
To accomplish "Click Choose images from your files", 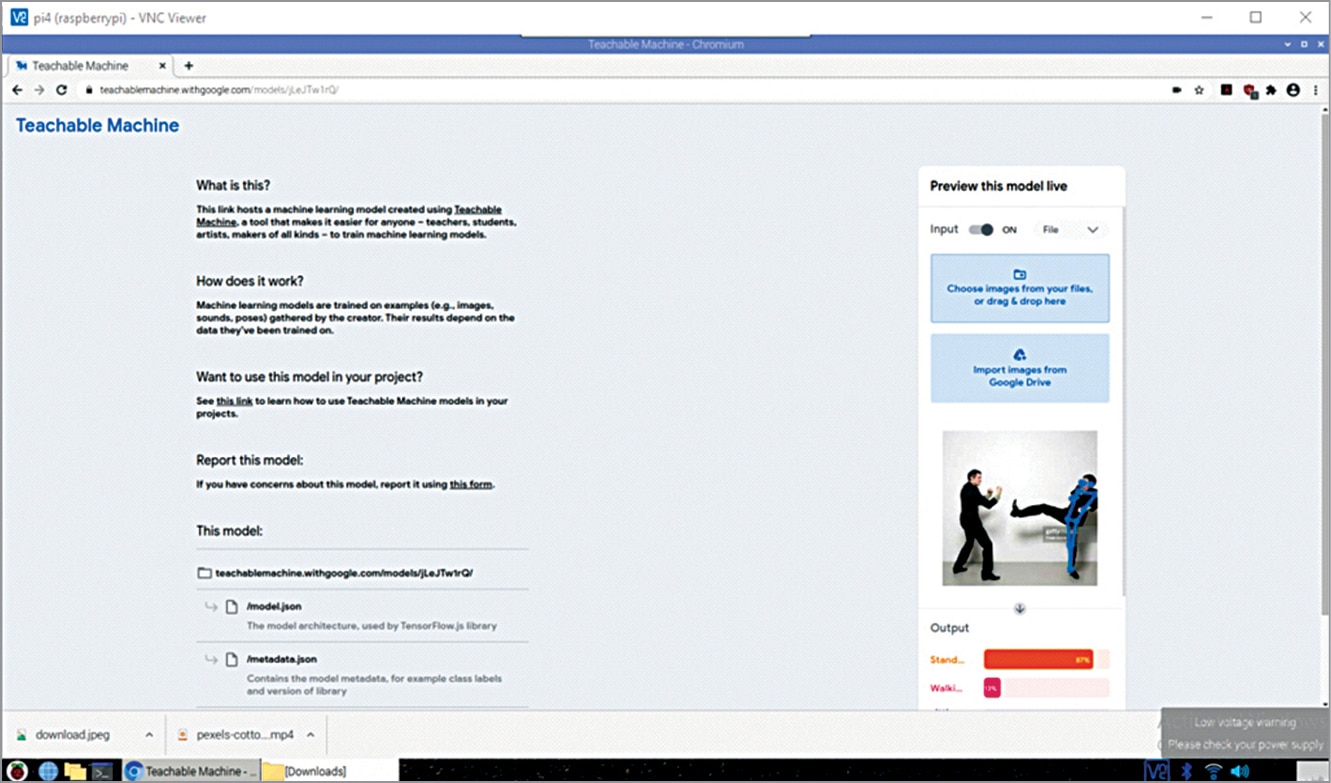I will 1019,288.
